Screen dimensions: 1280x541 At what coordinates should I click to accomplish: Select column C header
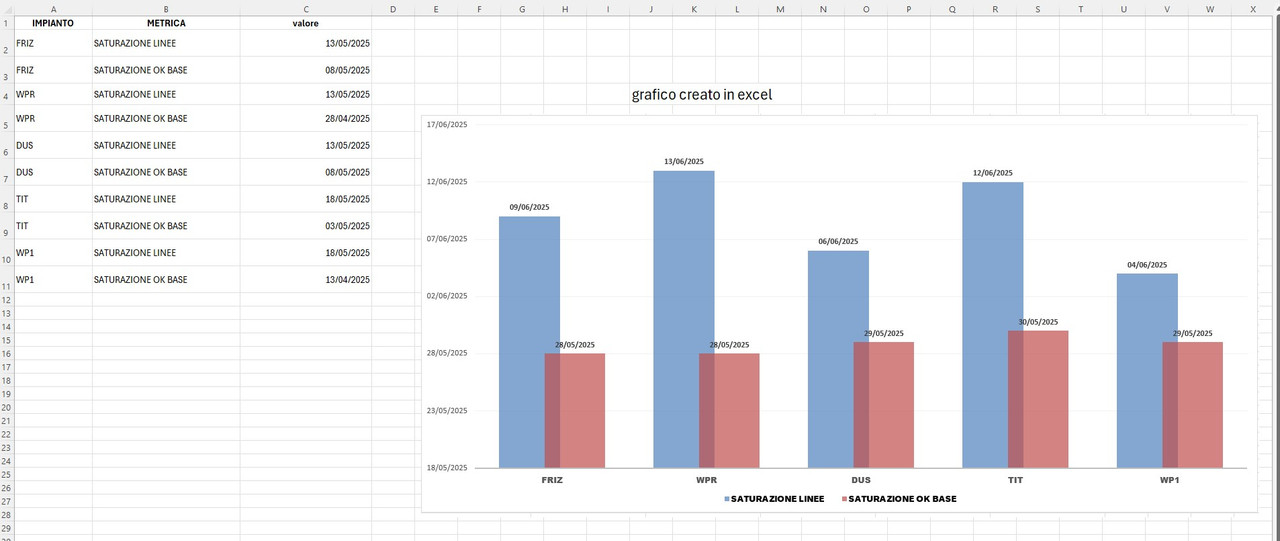[x=306, y=8]
